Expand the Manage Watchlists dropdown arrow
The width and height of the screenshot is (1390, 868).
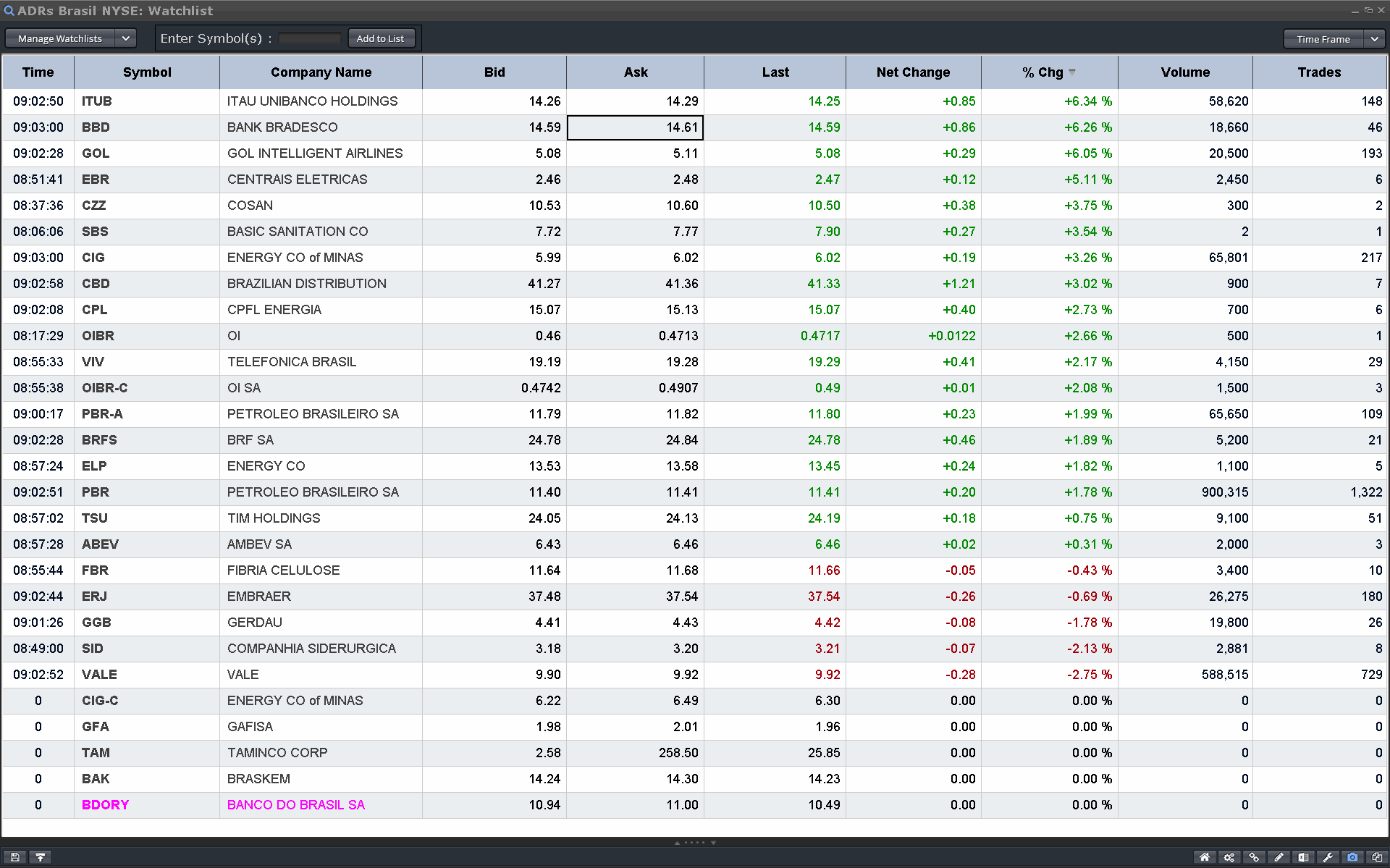[125, 38]
